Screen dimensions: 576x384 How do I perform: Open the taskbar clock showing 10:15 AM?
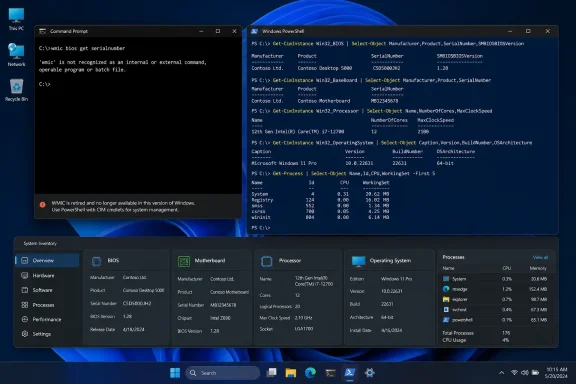tap(556, 373)
